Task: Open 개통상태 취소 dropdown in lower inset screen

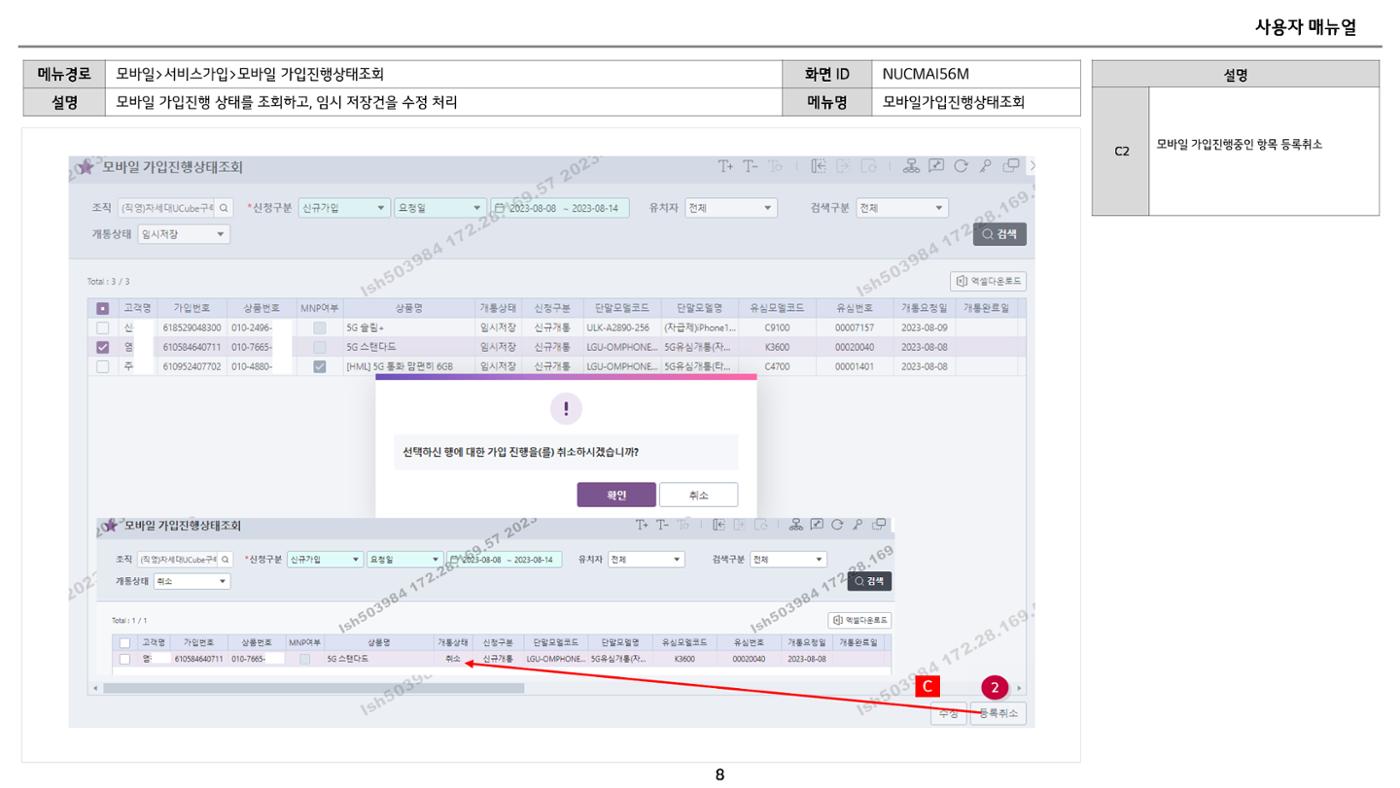Action: click(x=192, y=581)
